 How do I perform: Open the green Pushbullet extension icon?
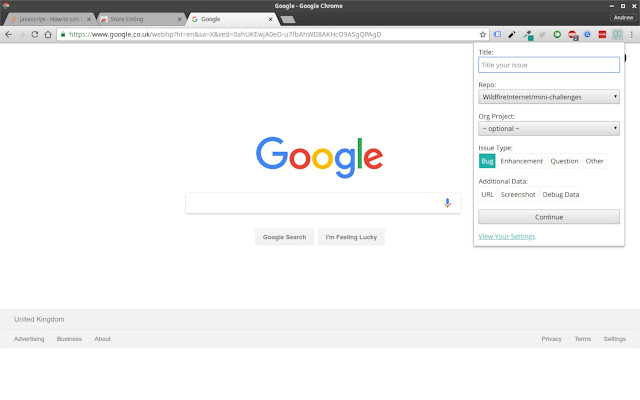pos(557,35)
